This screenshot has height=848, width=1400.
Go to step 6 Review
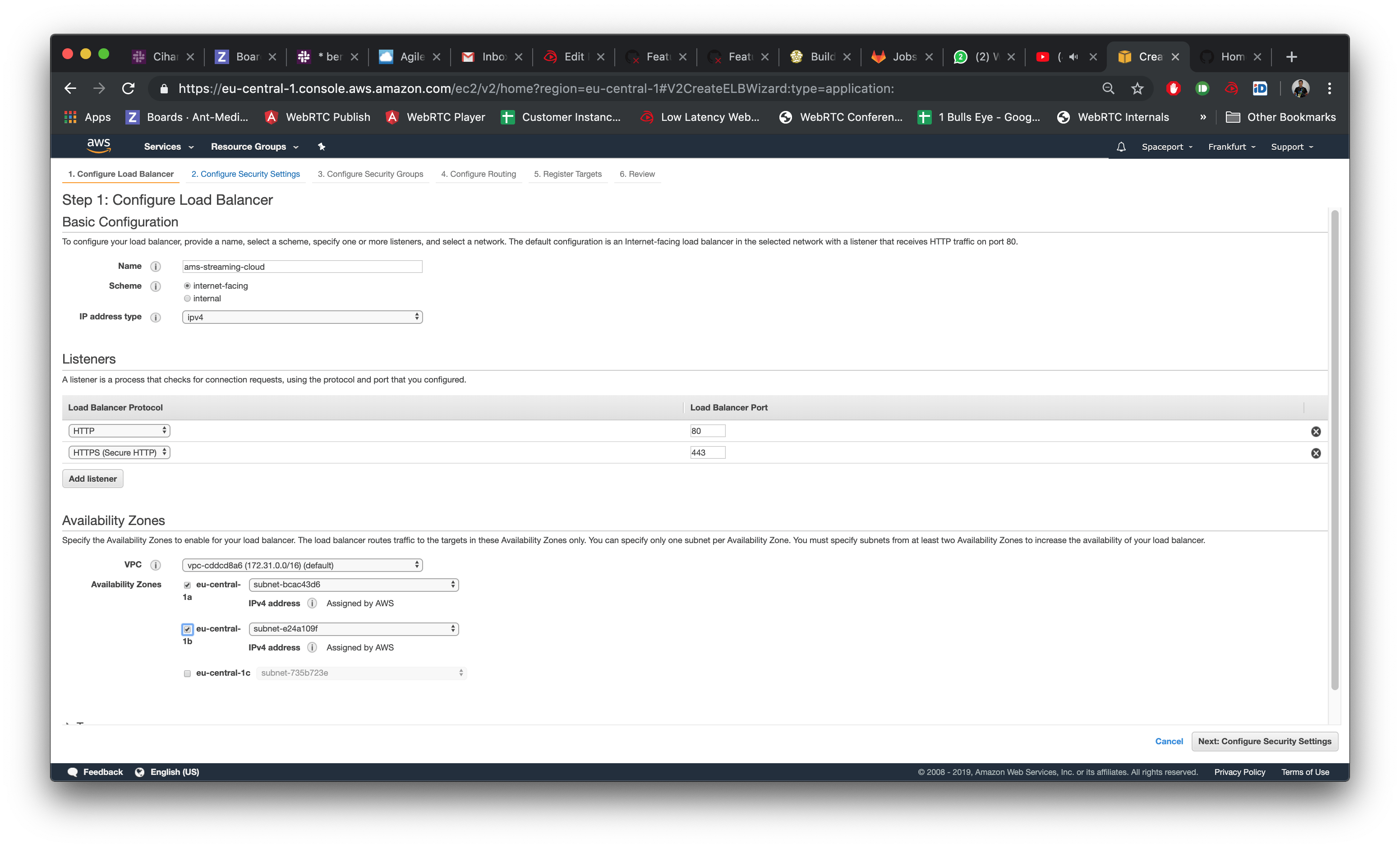(637, 174)
